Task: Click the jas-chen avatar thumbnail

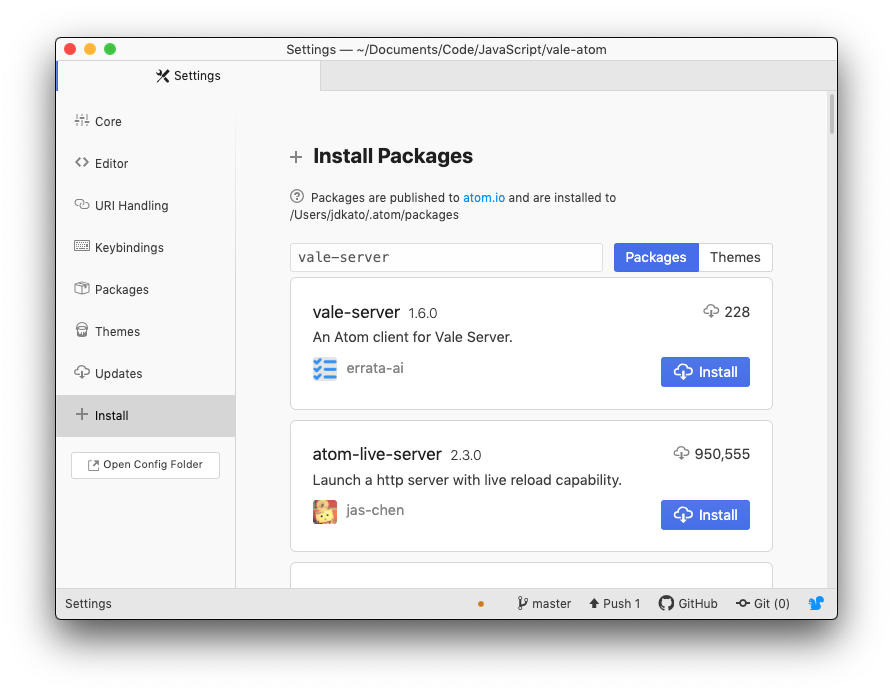Action: [x=325, y=512]
